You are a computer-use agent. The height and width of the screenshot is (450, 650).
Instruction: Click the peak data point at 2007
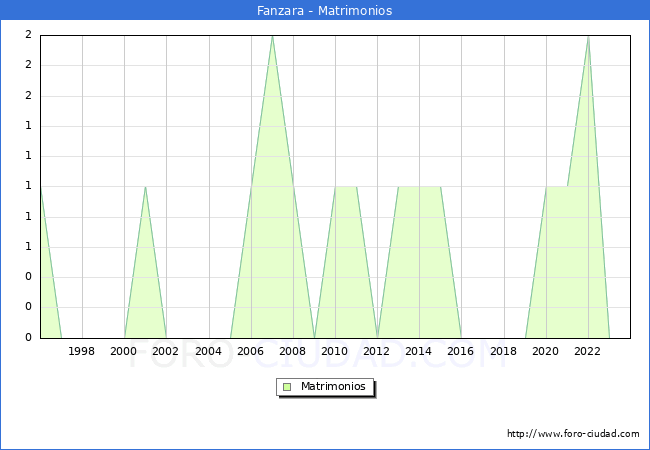272,36
